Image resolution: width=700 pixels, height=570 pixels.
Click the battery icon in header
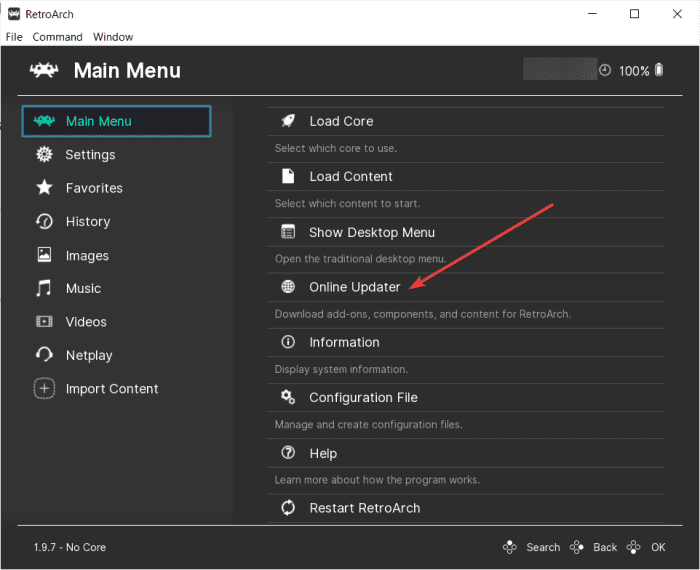point(659,70)
